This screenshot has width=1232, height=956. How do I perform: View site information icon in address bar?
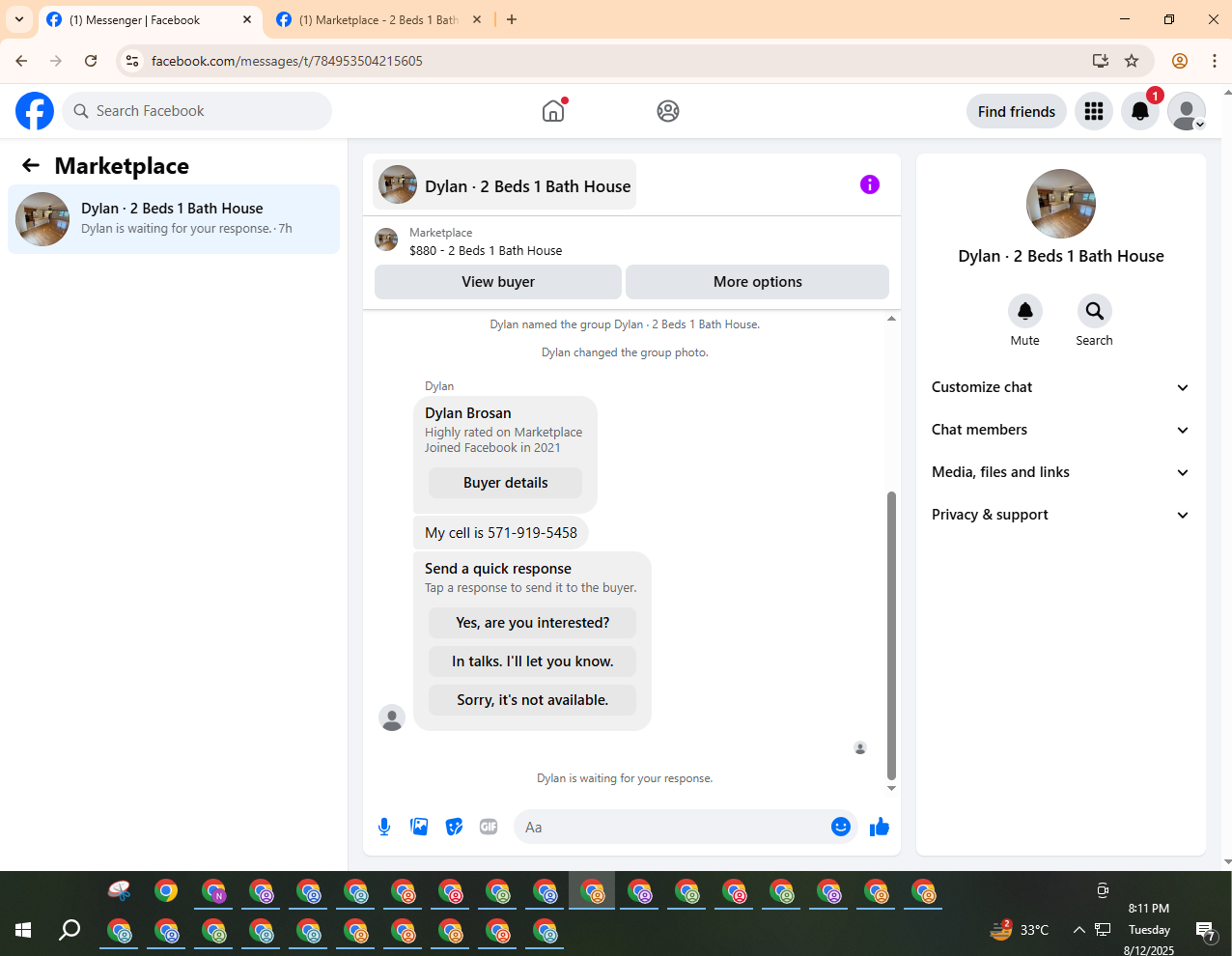click(132, 61)
